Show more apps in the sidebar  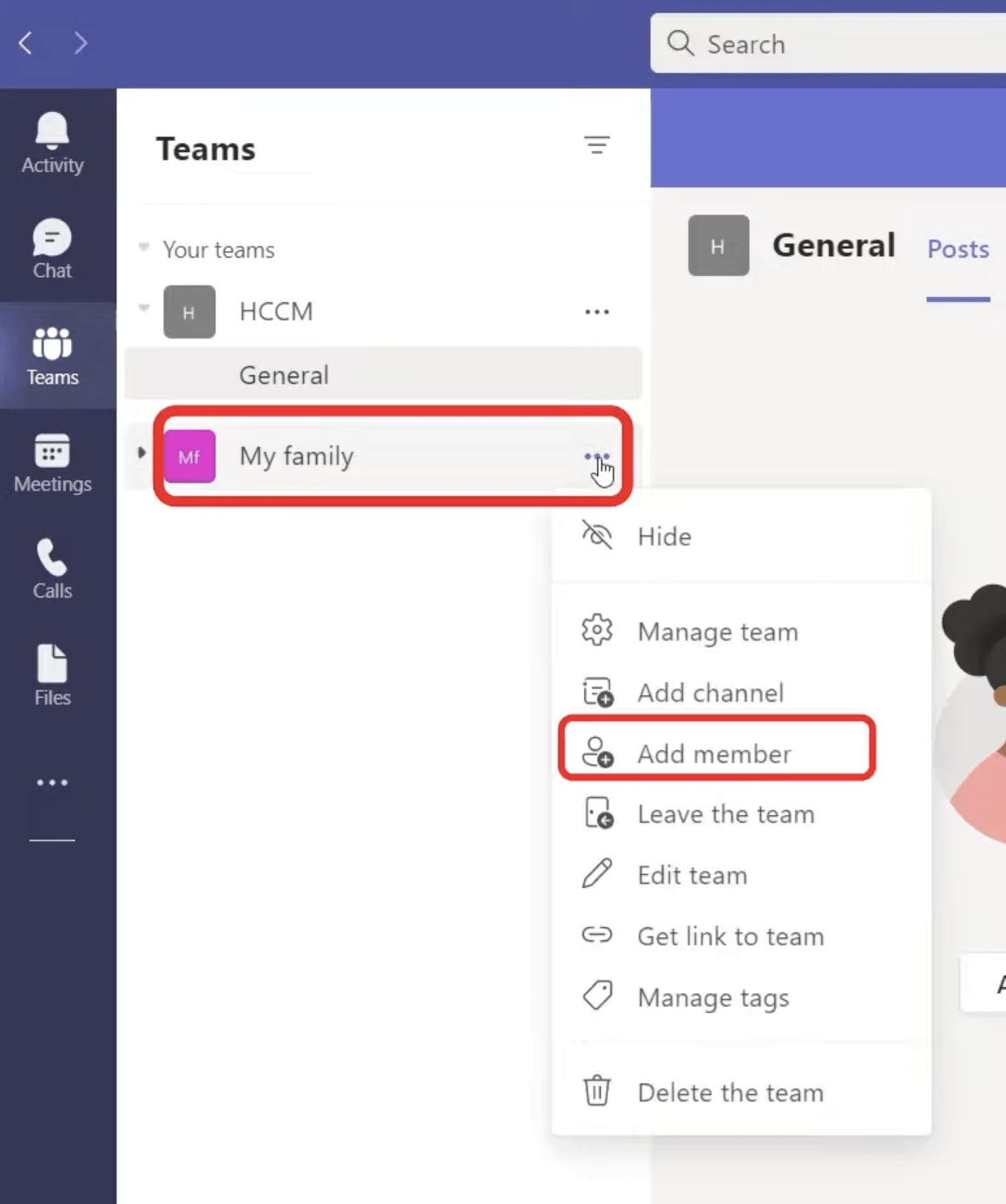pyautogui.click(x=52, y=782)
